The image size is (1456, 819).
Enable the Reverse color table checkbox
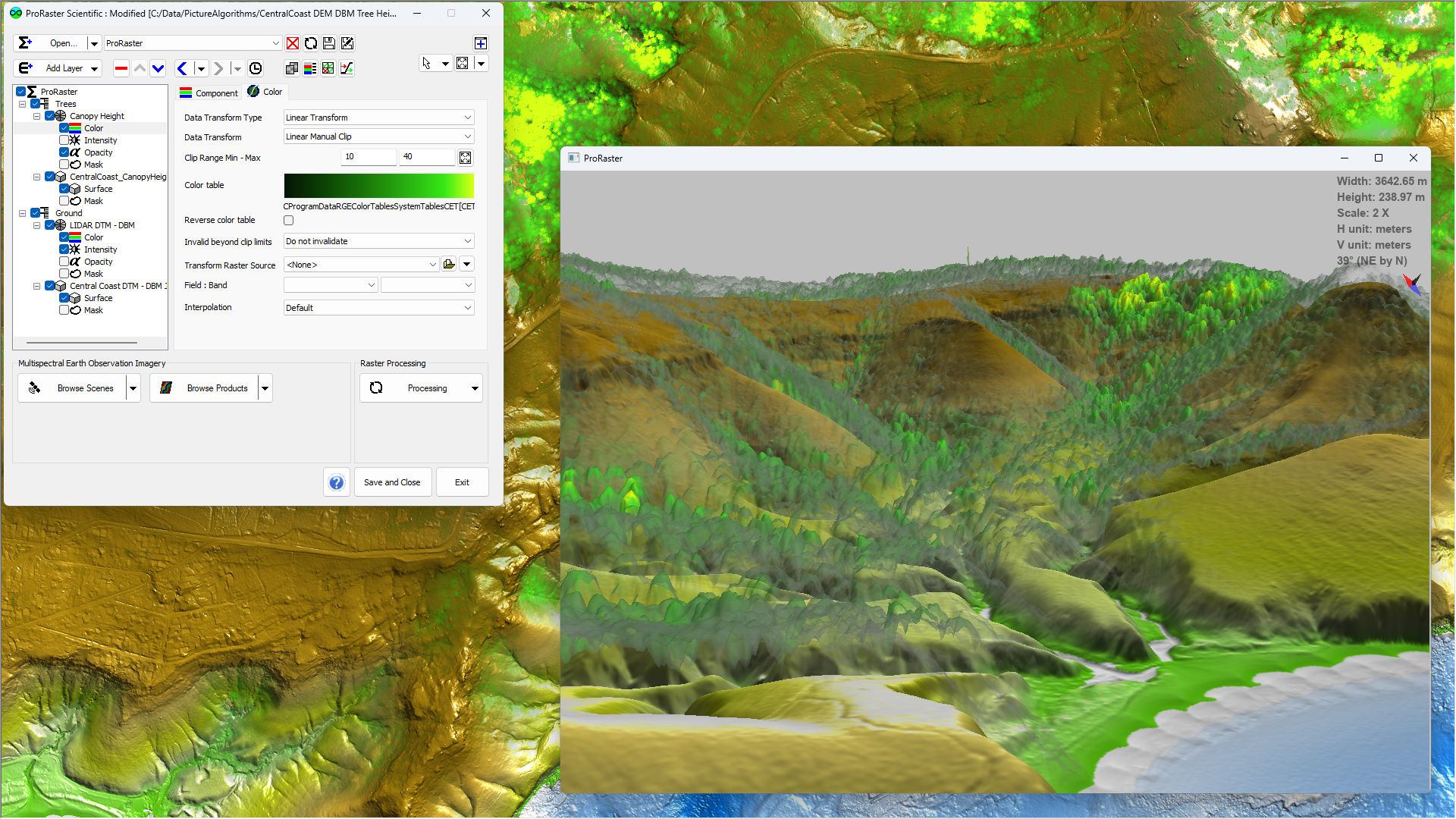[x=288, y=220]
